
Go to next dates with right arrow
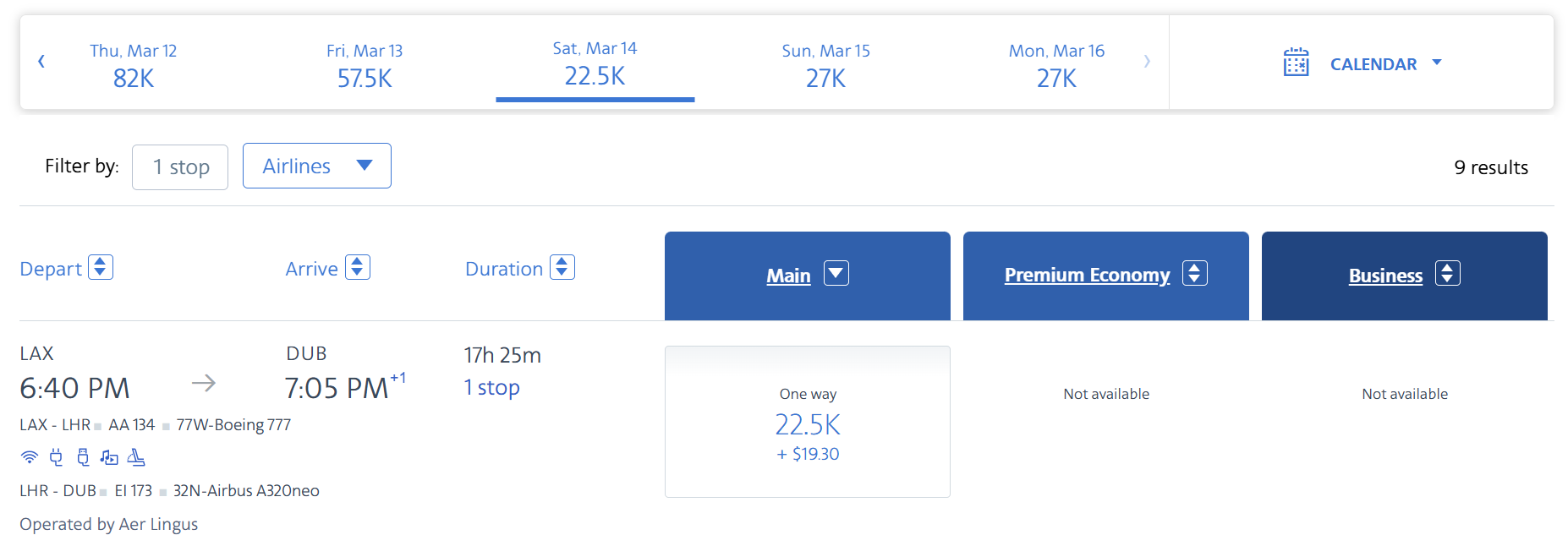pyautogui.click(x=1147, y=61)
